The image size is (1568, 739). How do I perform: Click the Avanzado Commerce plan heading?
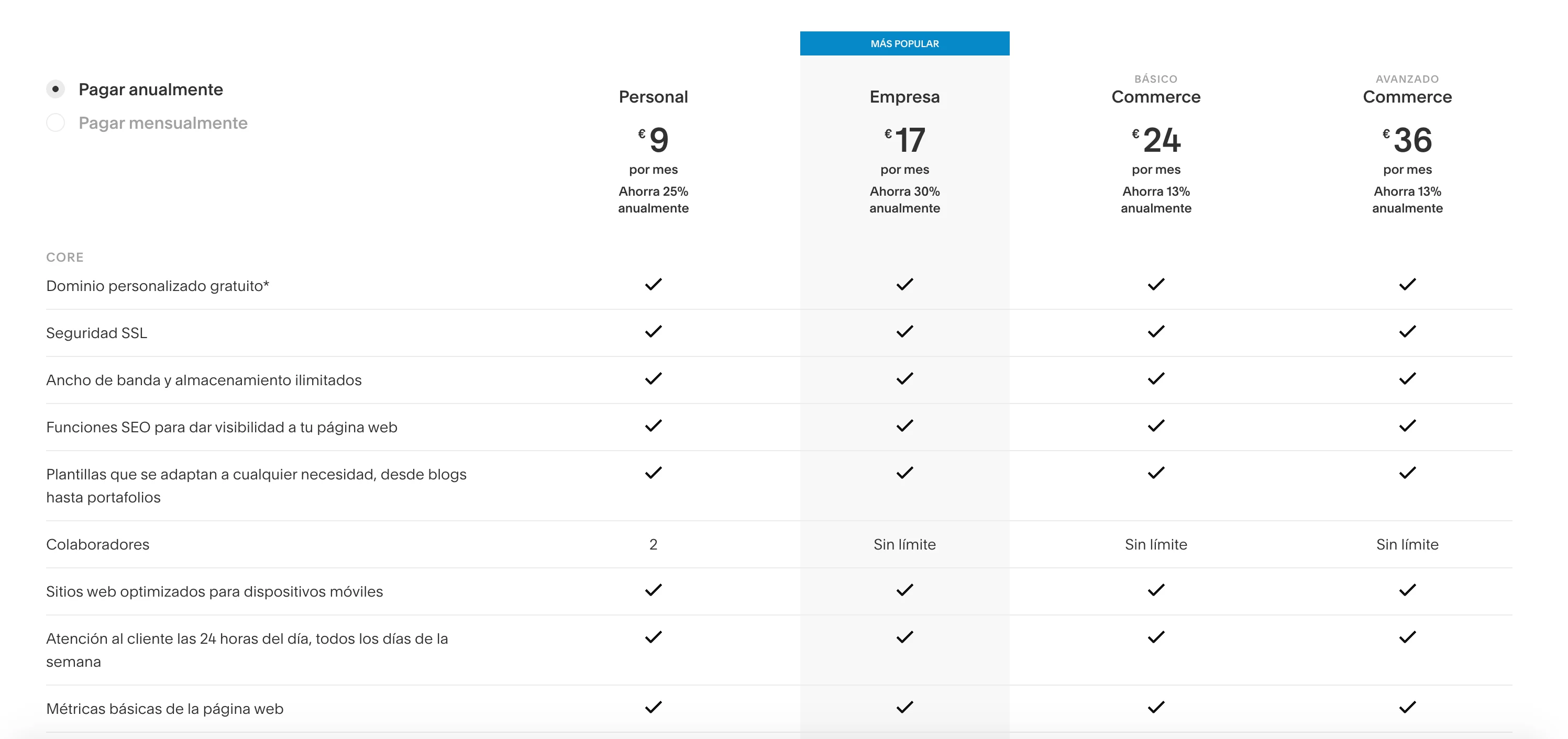click(x=1407, y=97)
